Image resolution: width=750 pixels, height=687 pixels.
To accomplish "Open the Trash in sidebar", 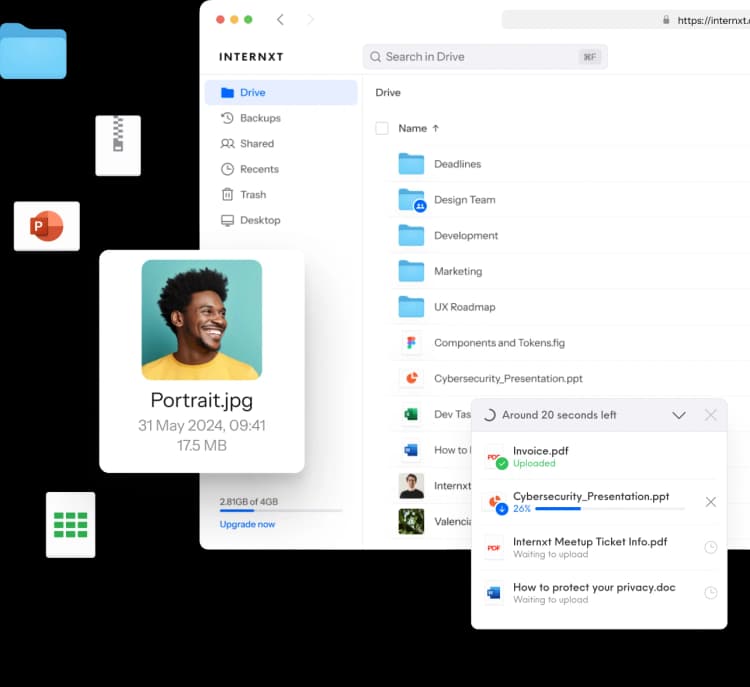I will tap(252, 195).
